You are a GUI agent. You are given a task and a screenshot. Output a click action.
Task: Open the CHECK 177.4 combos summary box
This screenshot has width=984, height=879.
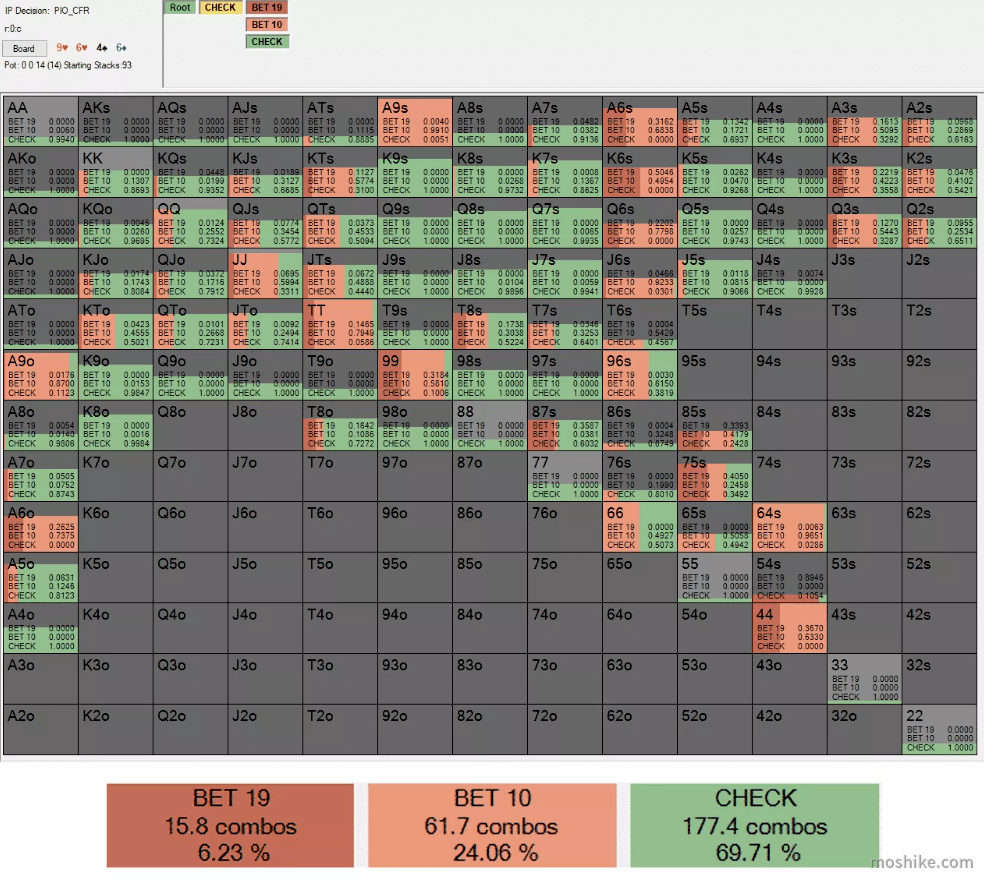(x=754, y=825)
